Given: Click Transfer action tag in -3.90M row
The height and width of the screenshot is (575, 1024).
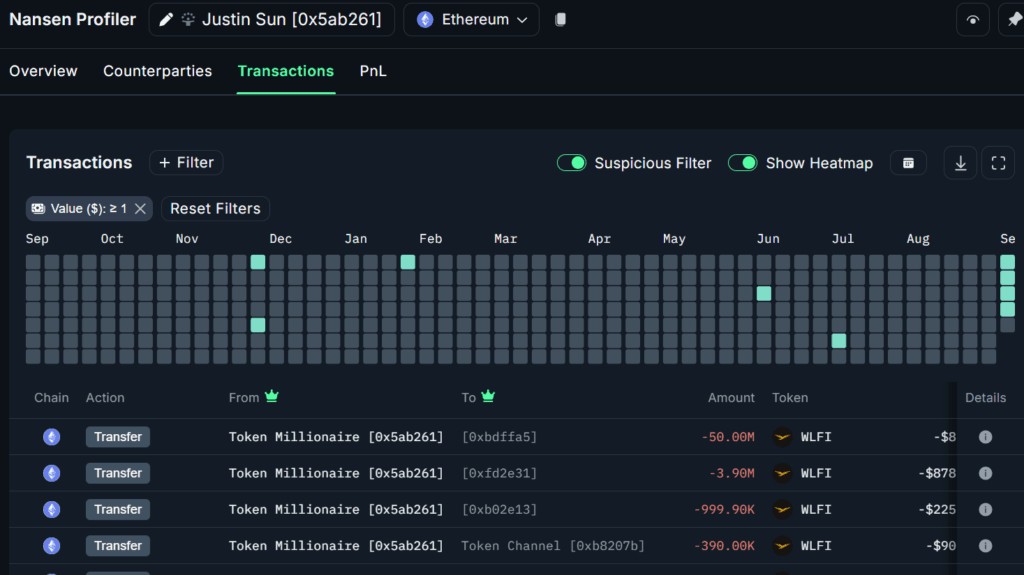Looking at the screenshot, I should coord(118,473).
